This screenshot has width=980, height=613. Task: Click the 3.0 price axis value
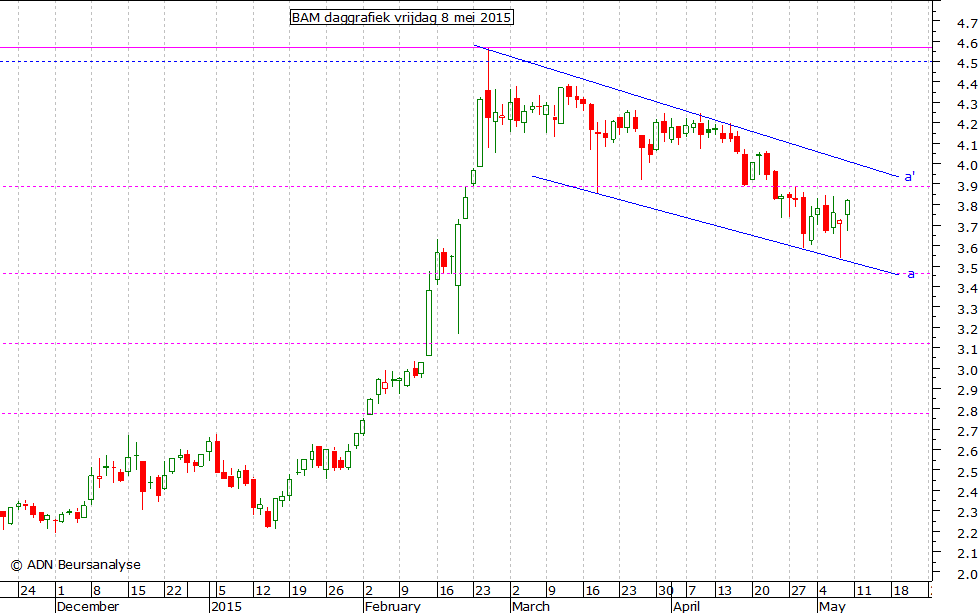click(967, 371)
